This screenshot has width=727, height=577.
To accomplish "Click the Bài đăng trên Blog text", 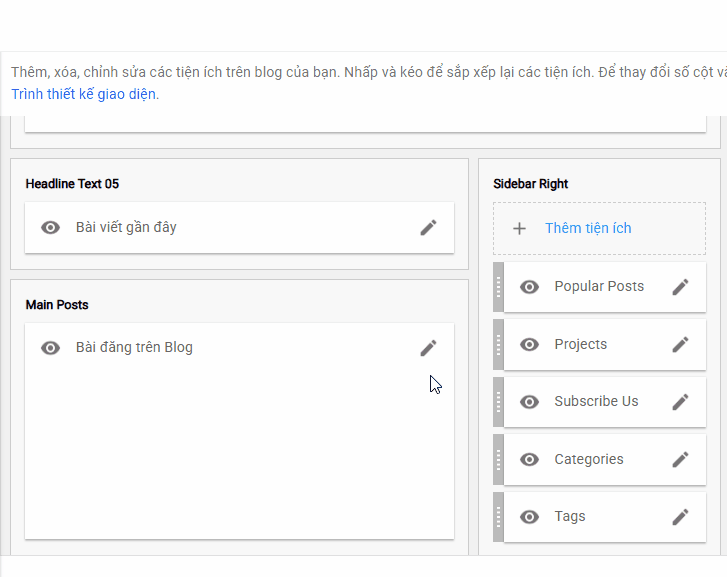I will [x=134, y=347].
